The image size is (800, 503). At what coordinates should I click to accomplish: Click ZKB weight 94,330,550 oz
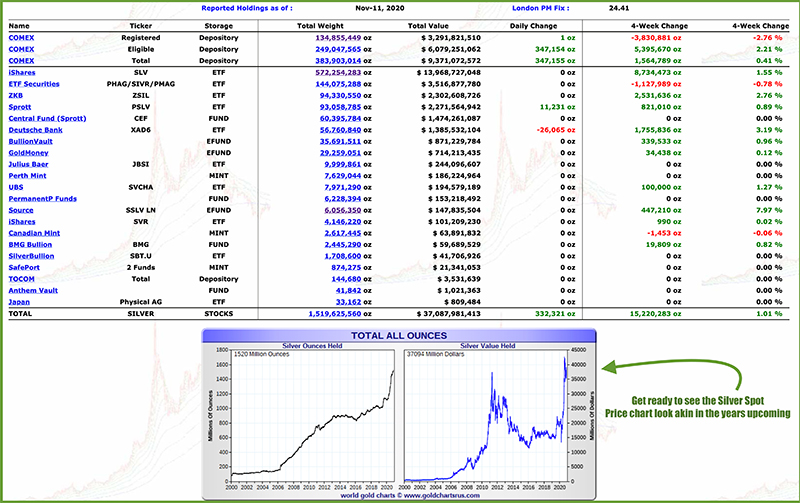pyautogui.click(x=340, y=95)
